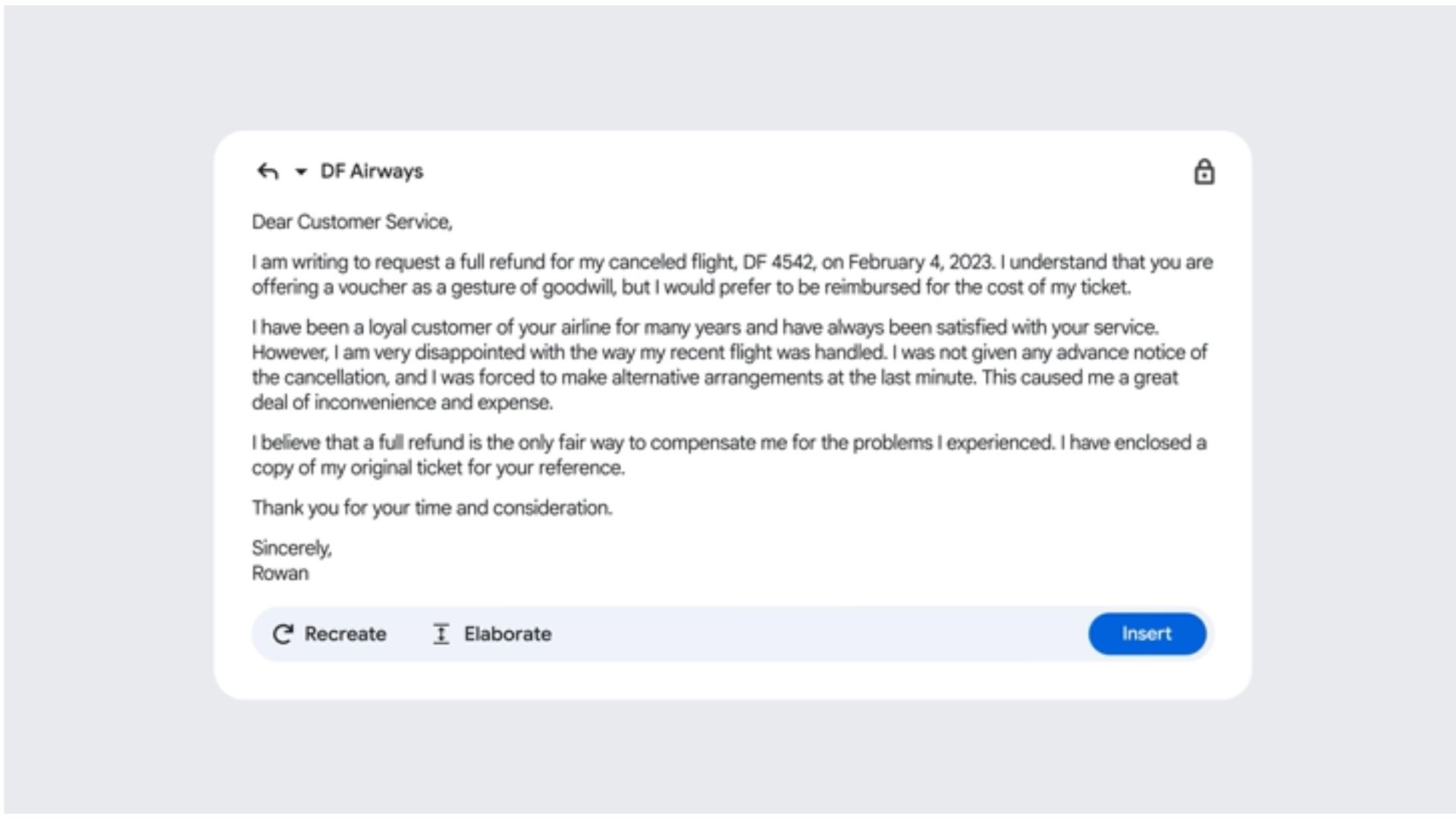Toggle the confidential lock icon
Screen dimensions: 1456x819
1203,172
